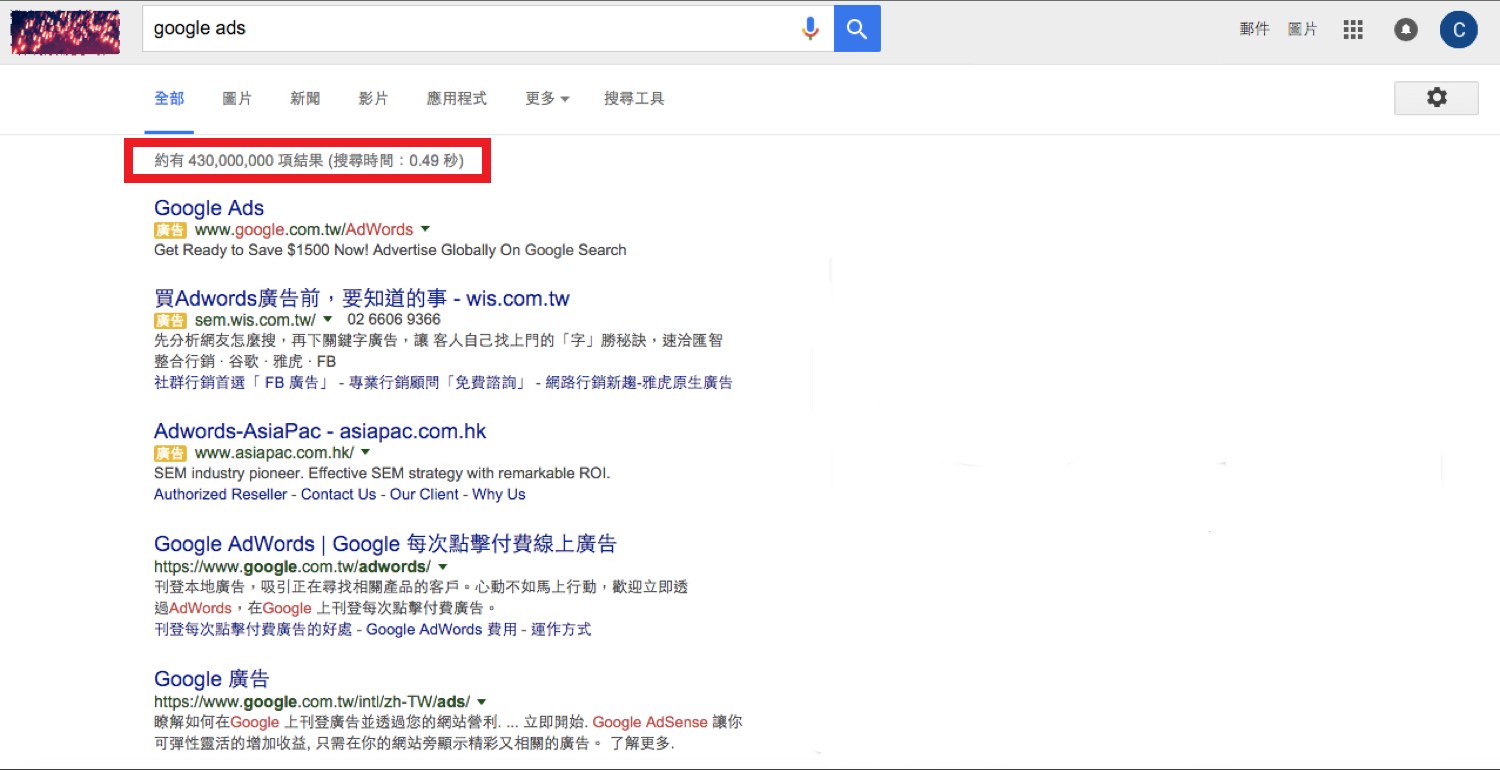Expand arrow next to intl/zh-TW/ads/ URL

(x=482, y=702)
